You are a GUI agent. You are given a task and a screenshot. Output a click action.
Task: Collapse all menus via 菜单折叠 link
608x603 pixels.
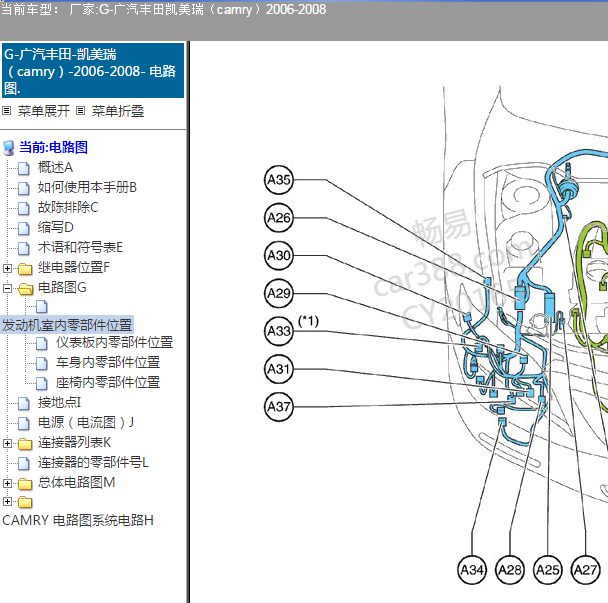(117, 111)
